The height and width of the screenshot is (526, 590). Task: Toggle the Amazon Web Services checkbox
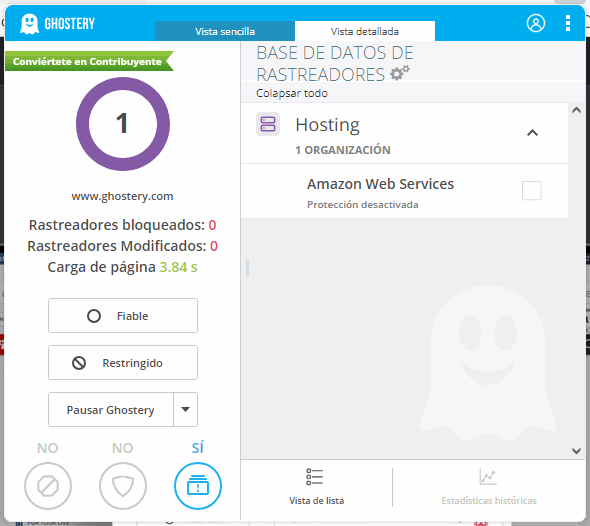pos(531,190)
